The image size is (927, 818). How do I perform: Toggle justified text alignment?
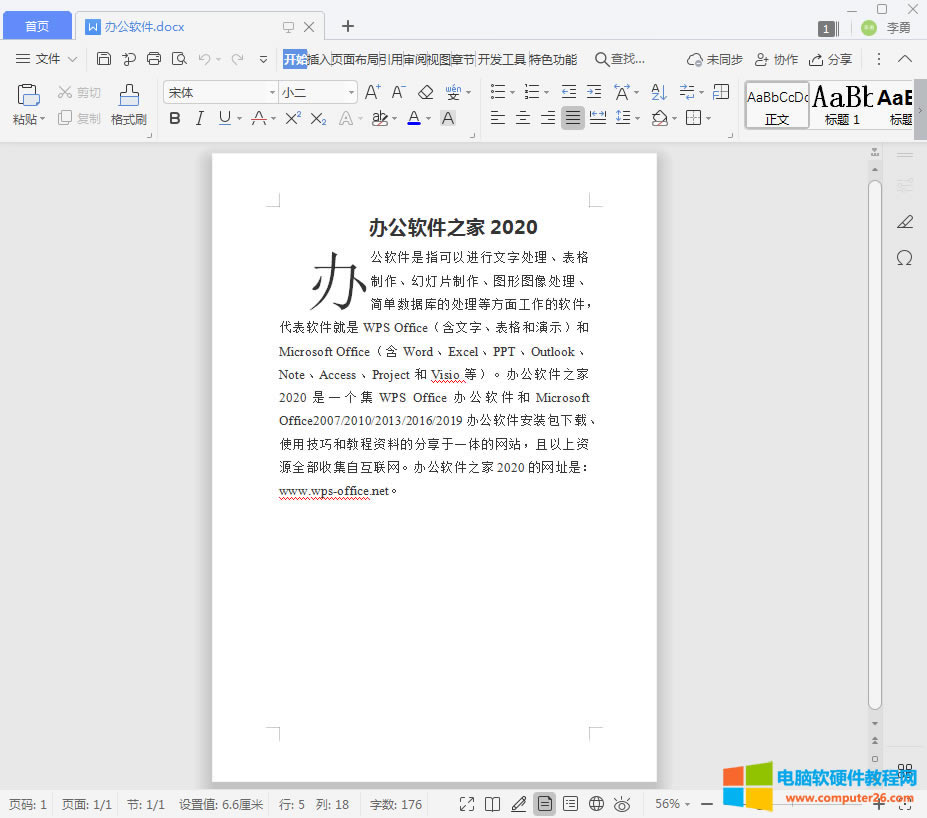tap(572, 118)
